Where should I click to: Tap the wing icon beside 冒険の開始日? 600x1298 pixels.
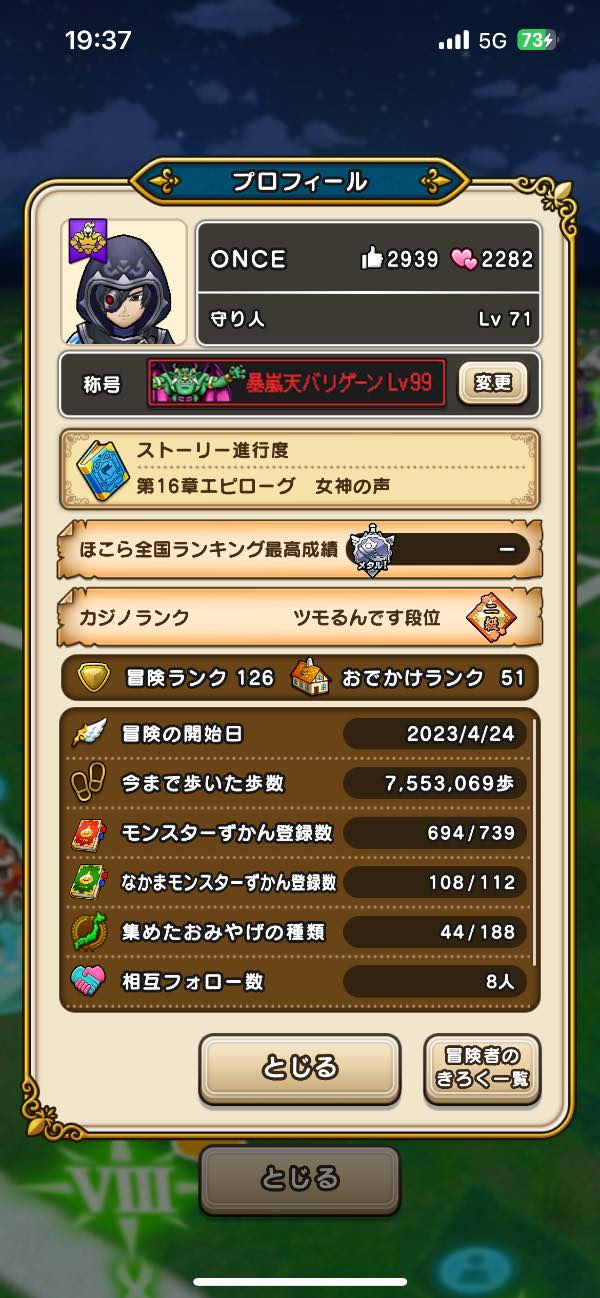click(89, 734)
